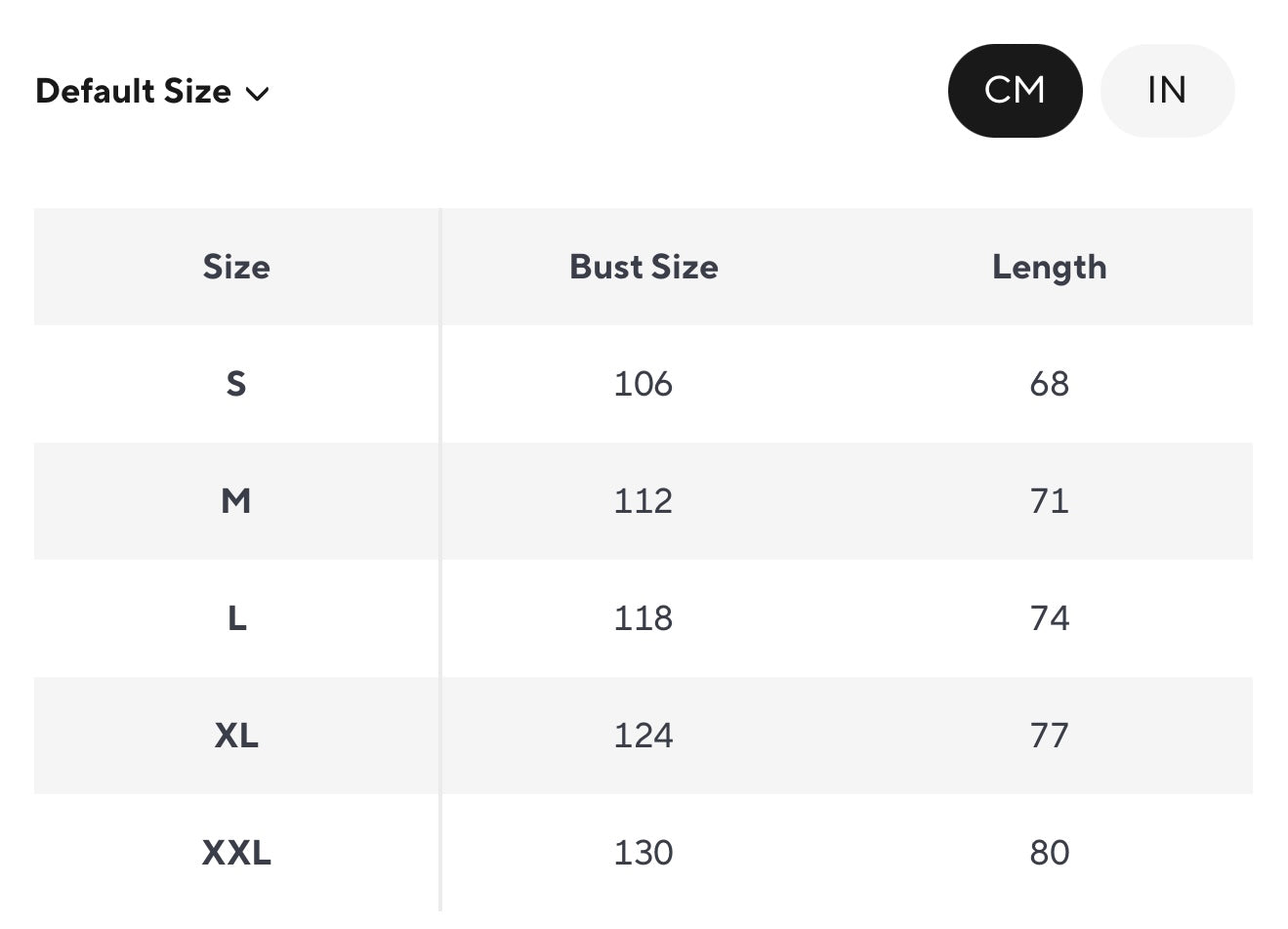Image resolution: width=1288 pixels, height=929 pixels.
Task: Click length value 80 for size XXL
Action: 1049,853
